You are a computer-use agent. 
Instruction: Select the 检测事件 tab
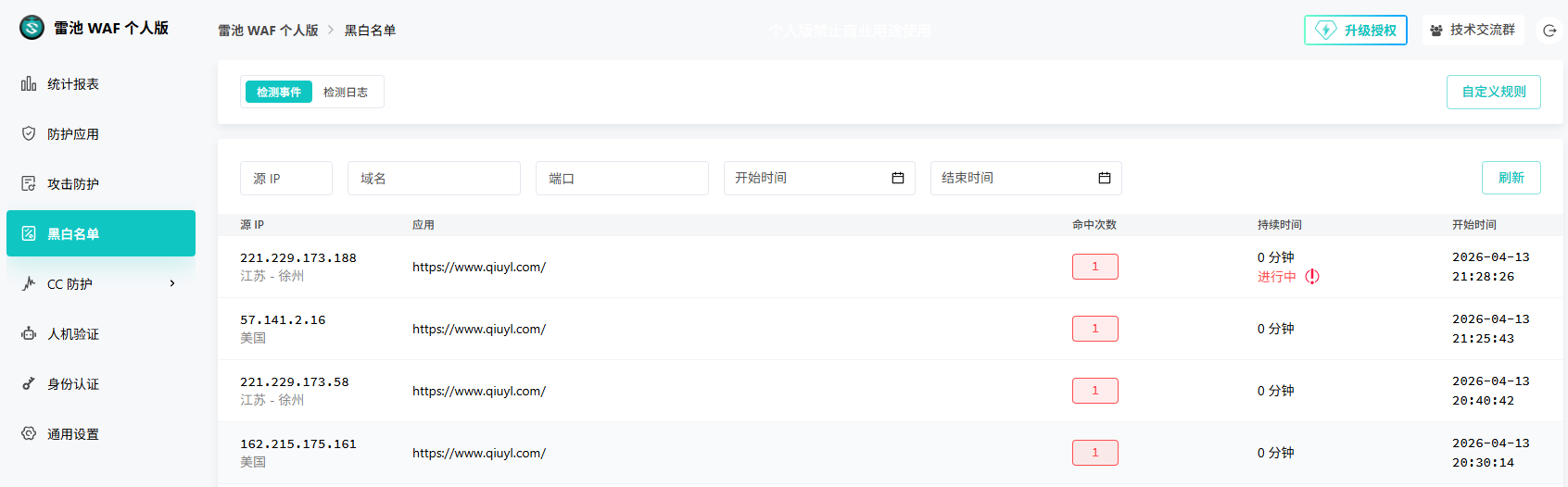tap(279, 93)
